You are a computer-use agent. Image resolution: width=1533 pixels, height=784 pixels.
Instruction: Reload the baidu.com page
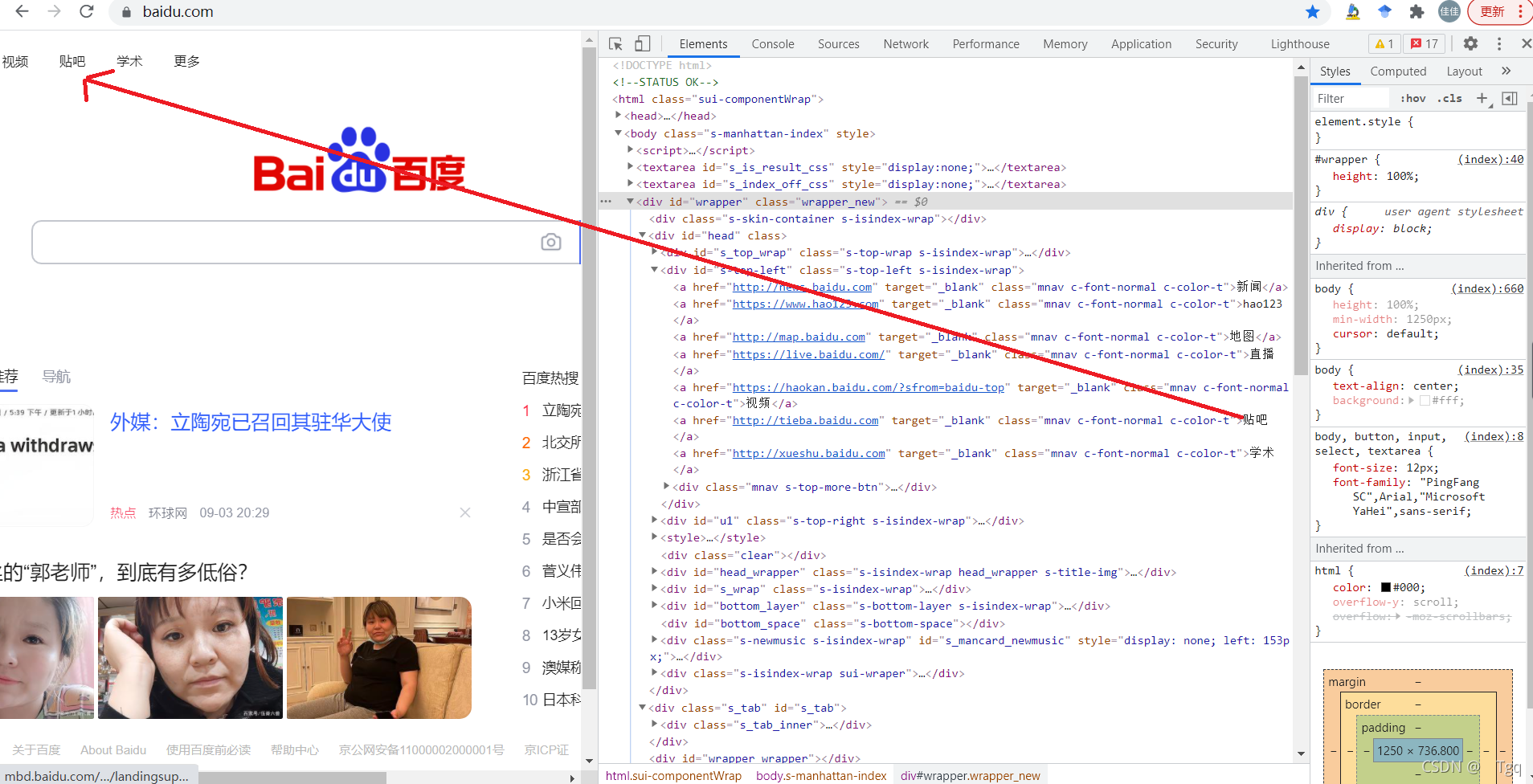click(87, 11)
